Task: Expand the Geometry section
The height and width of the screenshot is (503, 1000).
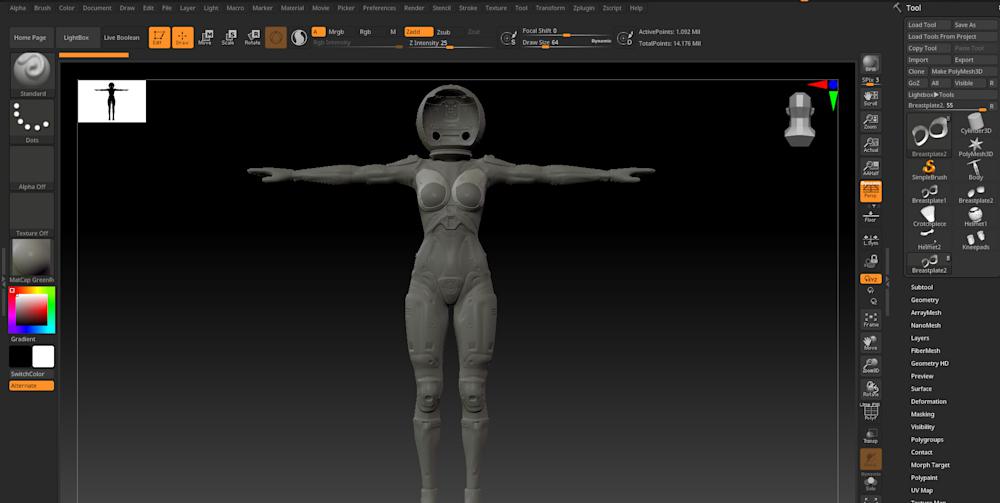Action: [924, 300]
